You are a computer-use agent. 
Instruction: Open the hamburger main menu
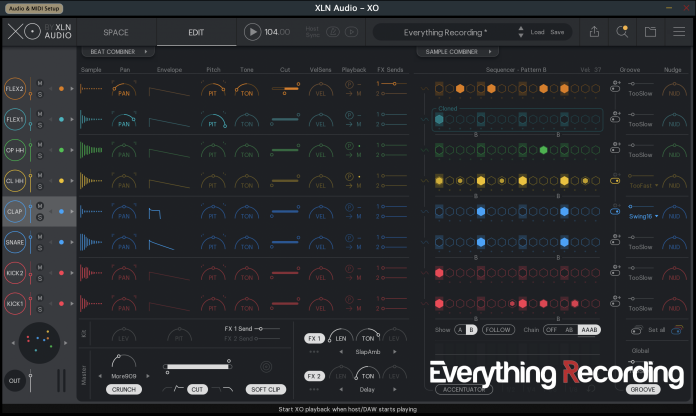point(679,32)
